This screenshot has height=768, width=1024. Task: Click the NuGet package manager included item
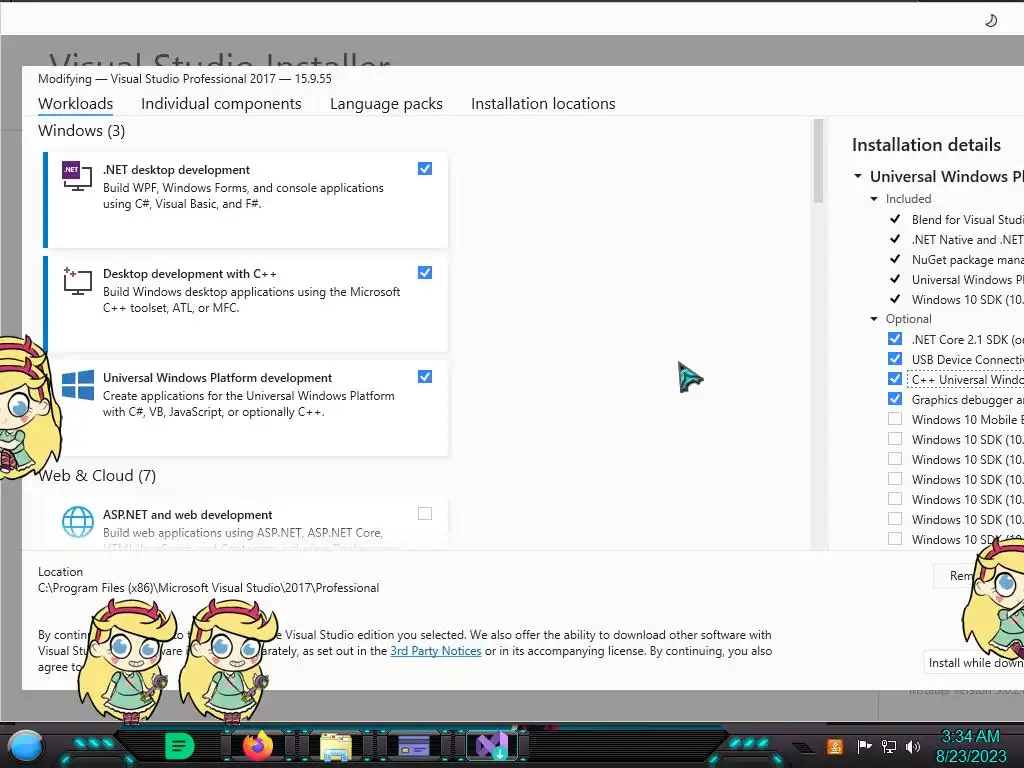(968, 259)
